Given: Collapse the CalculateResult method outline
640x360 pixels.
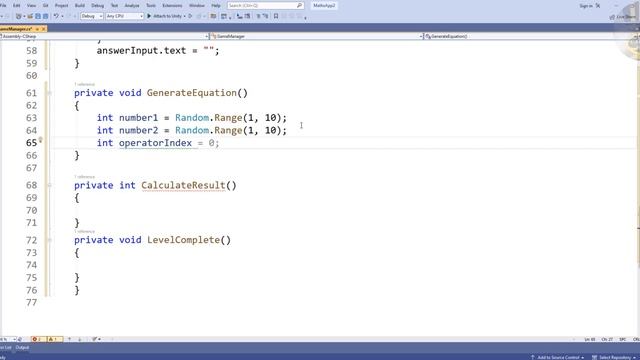Looking at the screenshot, I should point(49,185).
